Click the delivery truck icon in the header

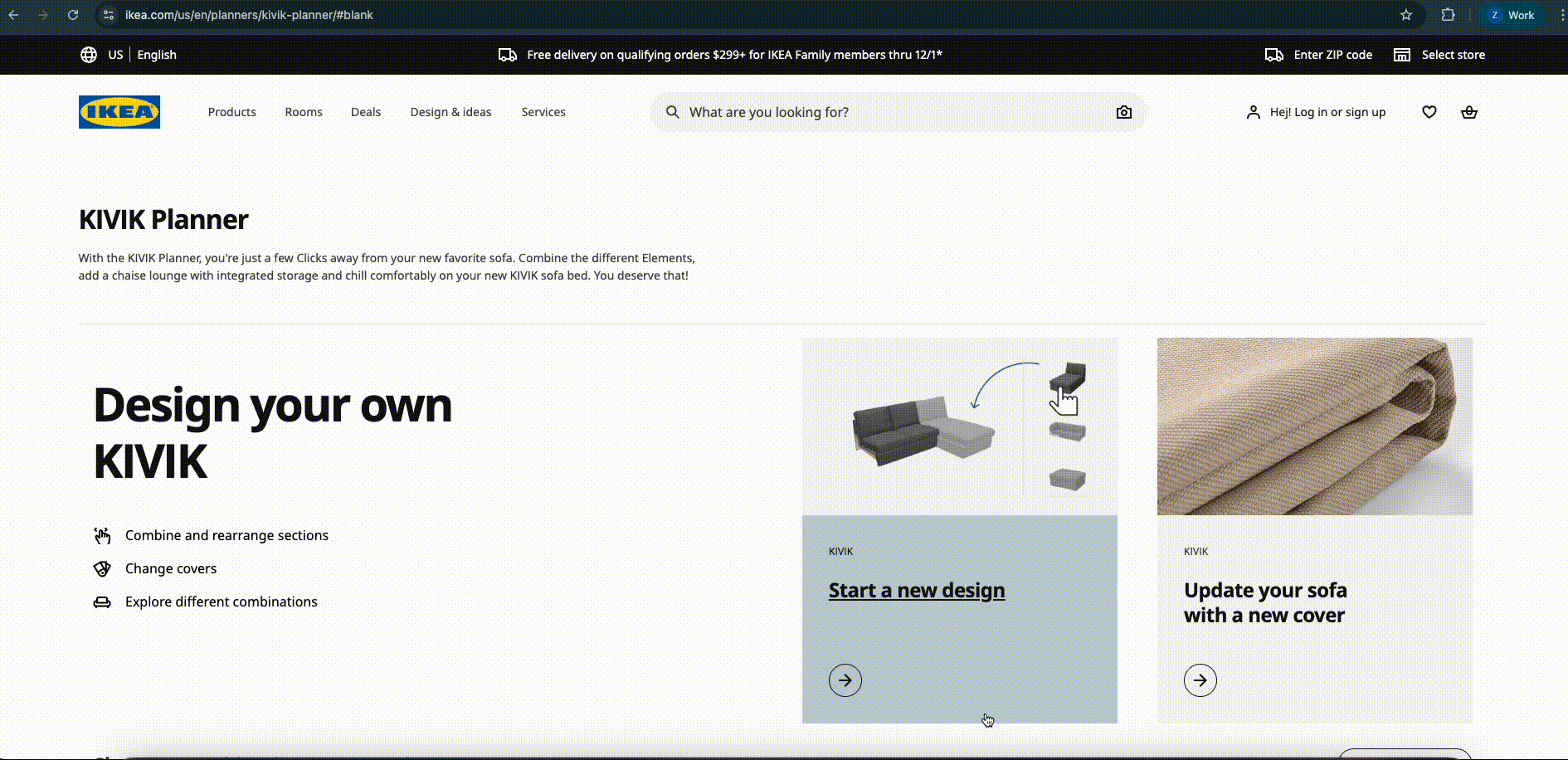508,54
